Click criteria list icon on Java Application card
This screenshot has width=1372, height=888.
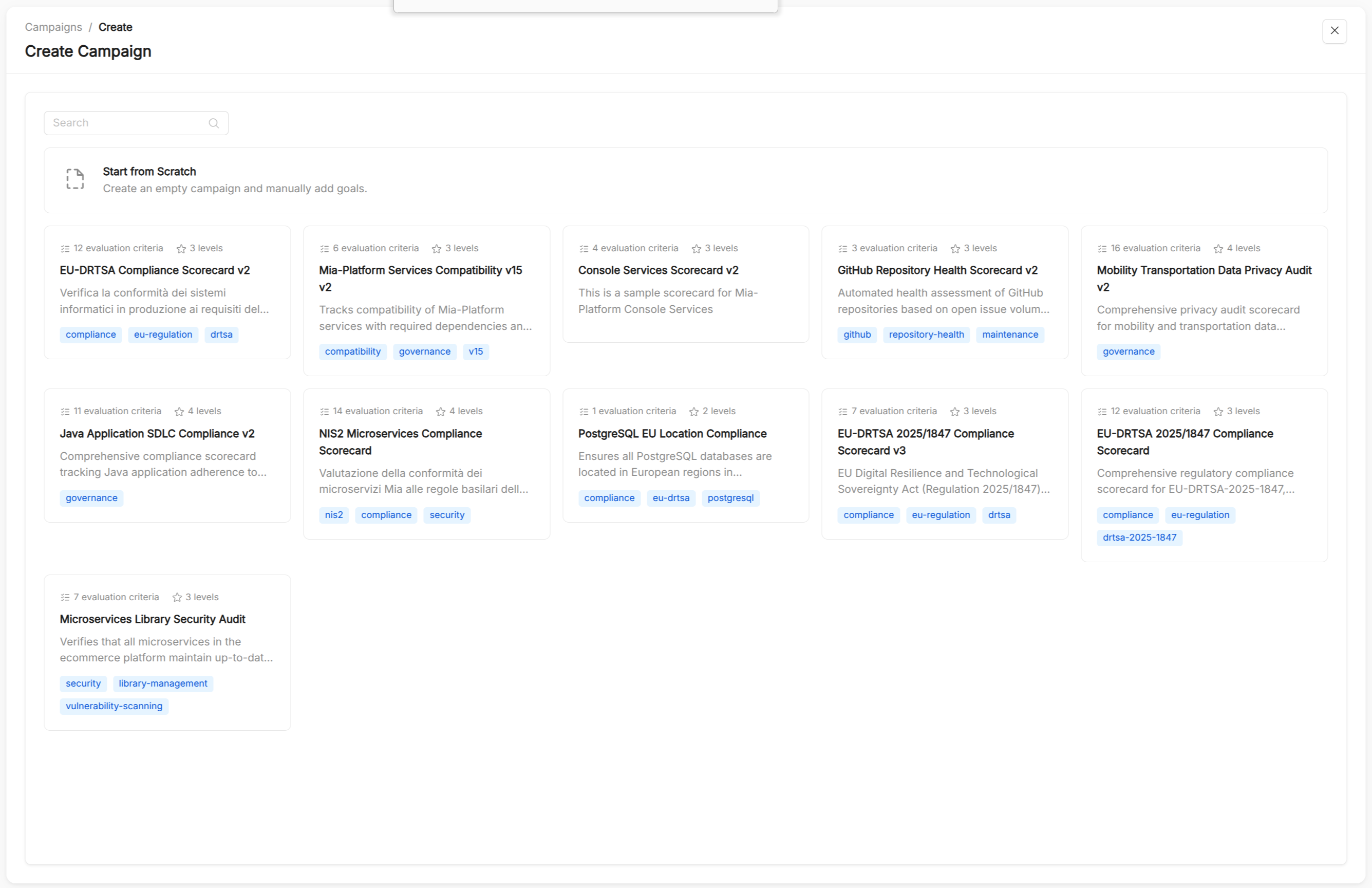click(65, 412)
